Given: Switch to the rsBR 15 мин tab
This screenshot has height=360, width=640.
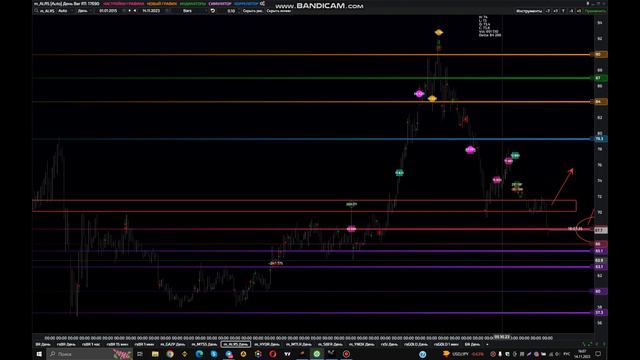Looking at the screenshot, I should click(x=118, y=344).
